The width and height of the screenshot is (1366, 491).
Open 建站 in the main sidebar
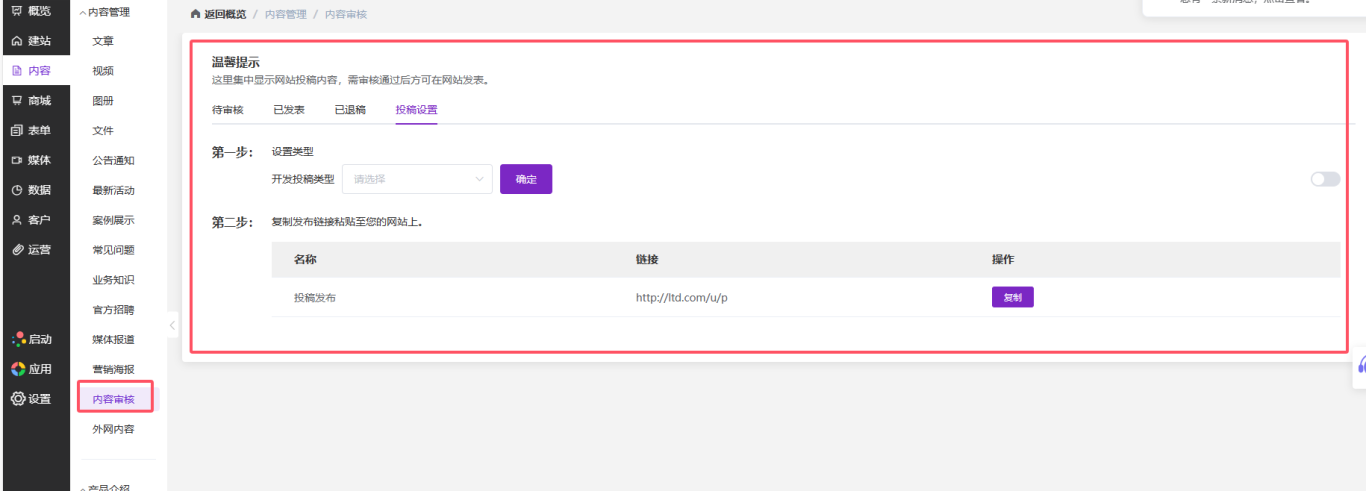pyautogui.click(x=31, y=41)
